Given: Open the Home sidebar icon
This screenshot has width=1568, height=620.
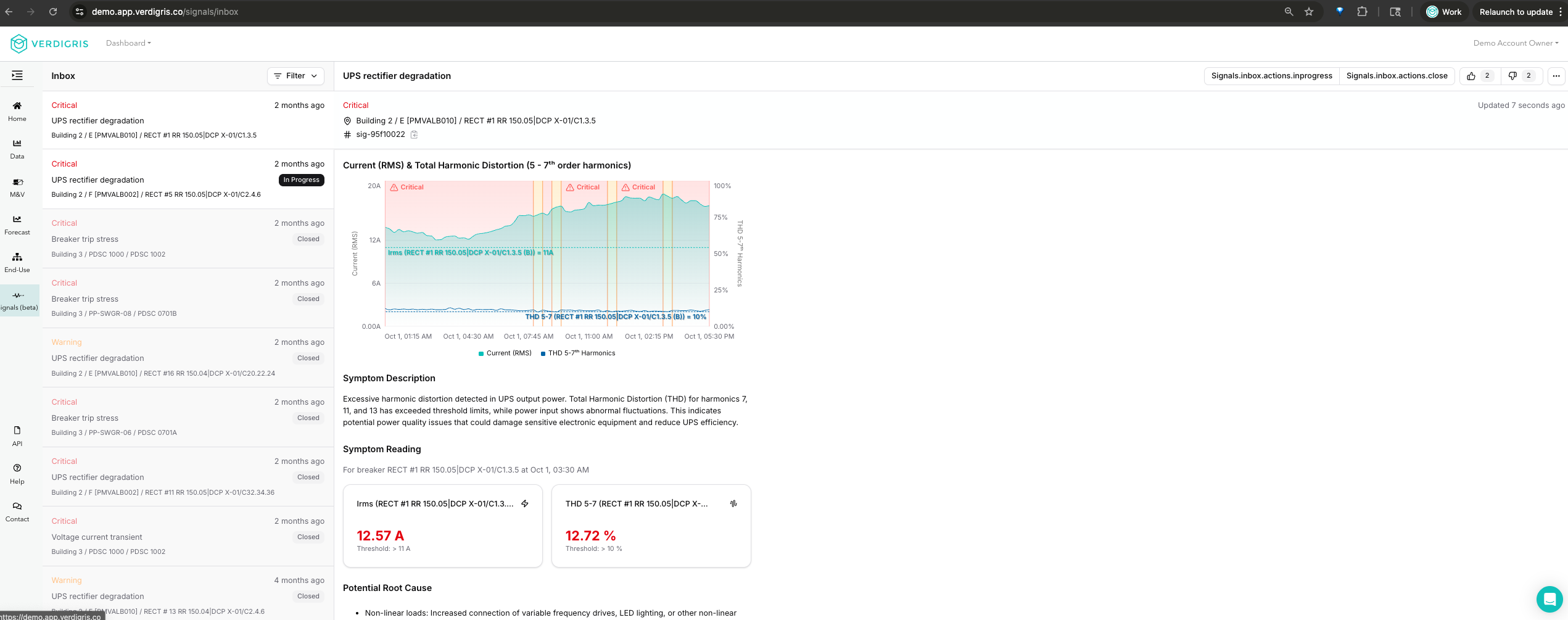Looking at the screenshot, I should pyautogui.click(x=17, y=111).
